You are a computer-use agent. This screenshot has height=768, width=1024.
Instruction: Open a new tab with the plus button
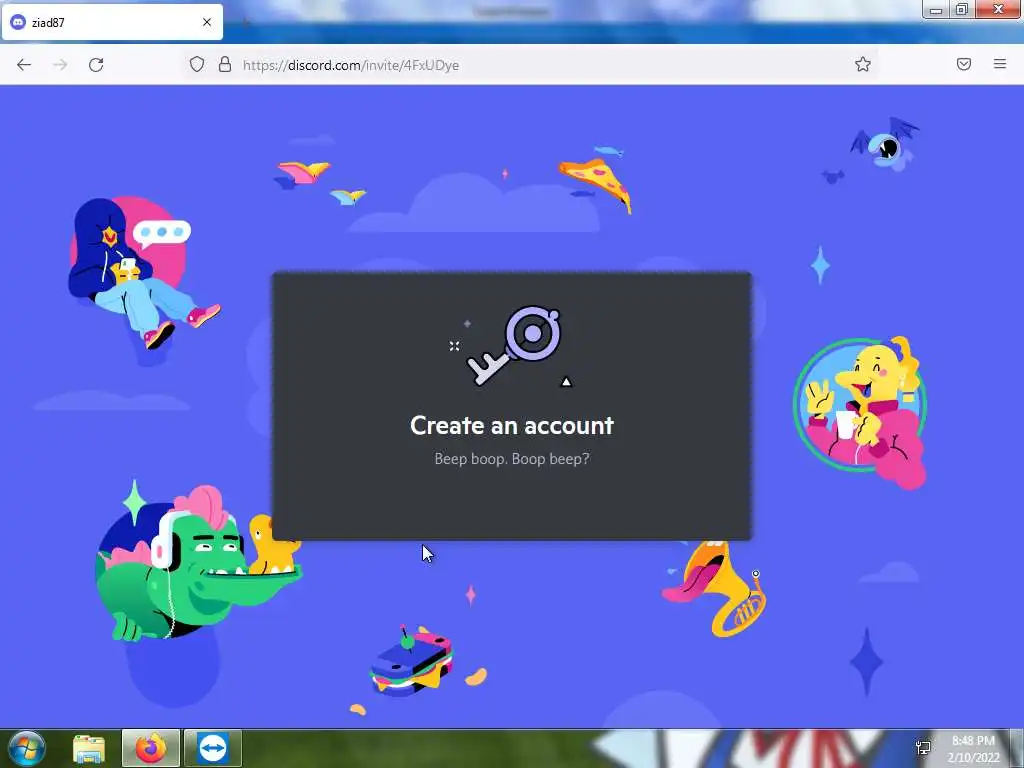click(246, 23)
